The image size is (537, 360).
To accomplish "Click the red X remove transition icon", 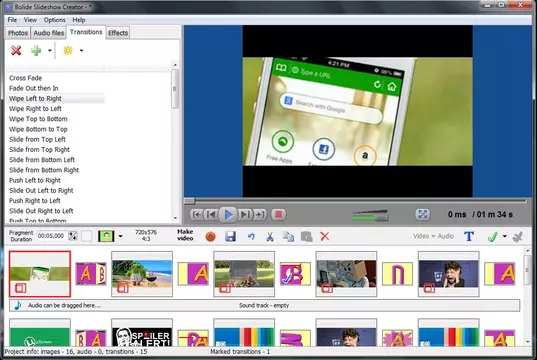I will point(16,50).
